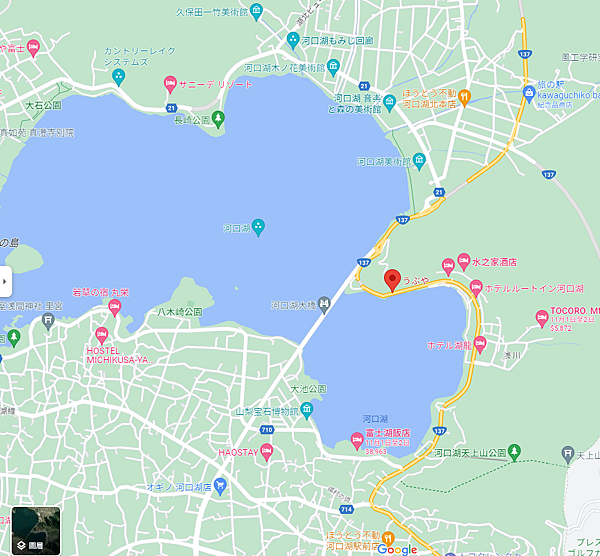Open the 山梨宝石博物館 museum marker
The width and height of the screenshot is (600, 556).
coord(307,411)
